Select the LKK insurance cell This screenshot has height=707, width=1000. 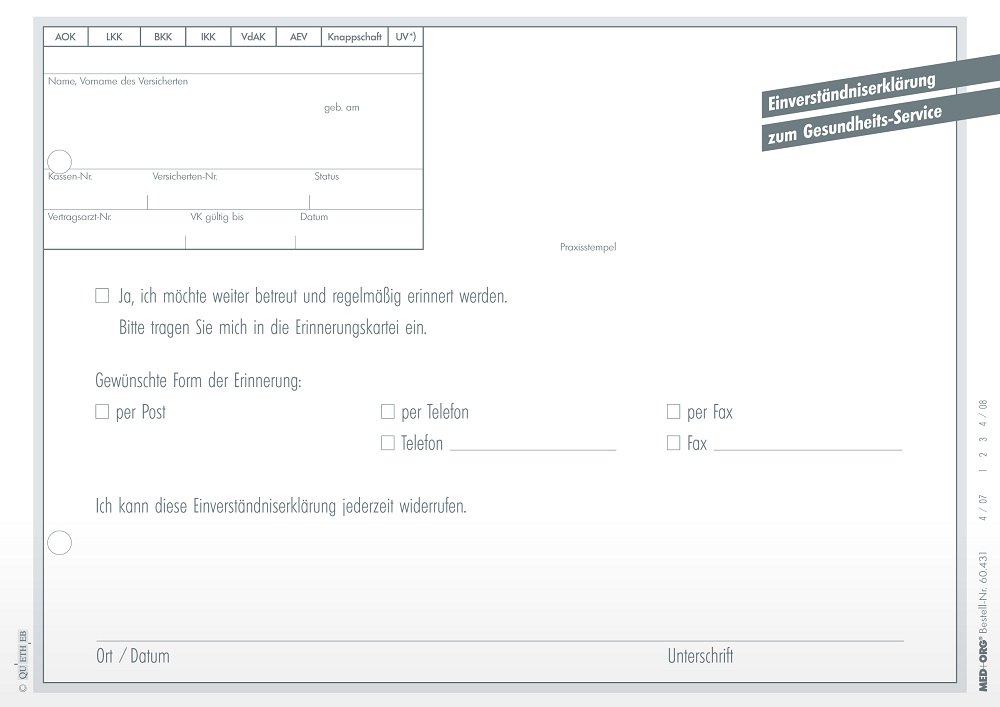(114, 37)
